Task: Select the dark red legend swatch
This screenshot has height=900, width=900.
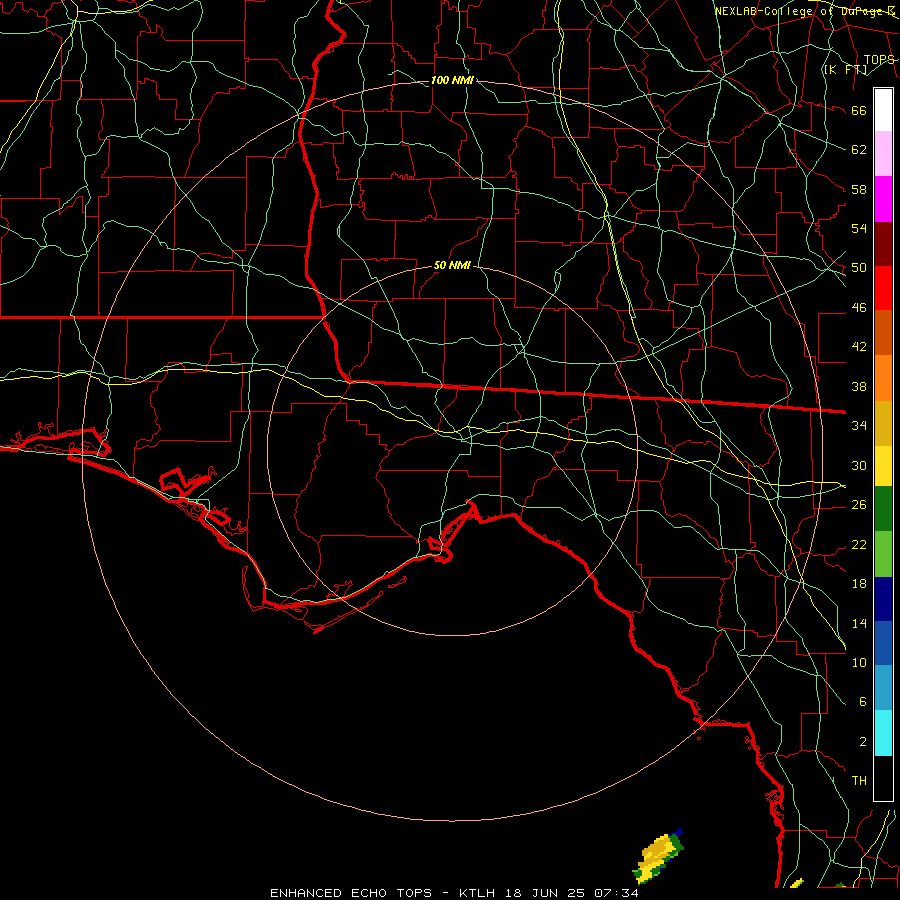Action: coord(883,244)
